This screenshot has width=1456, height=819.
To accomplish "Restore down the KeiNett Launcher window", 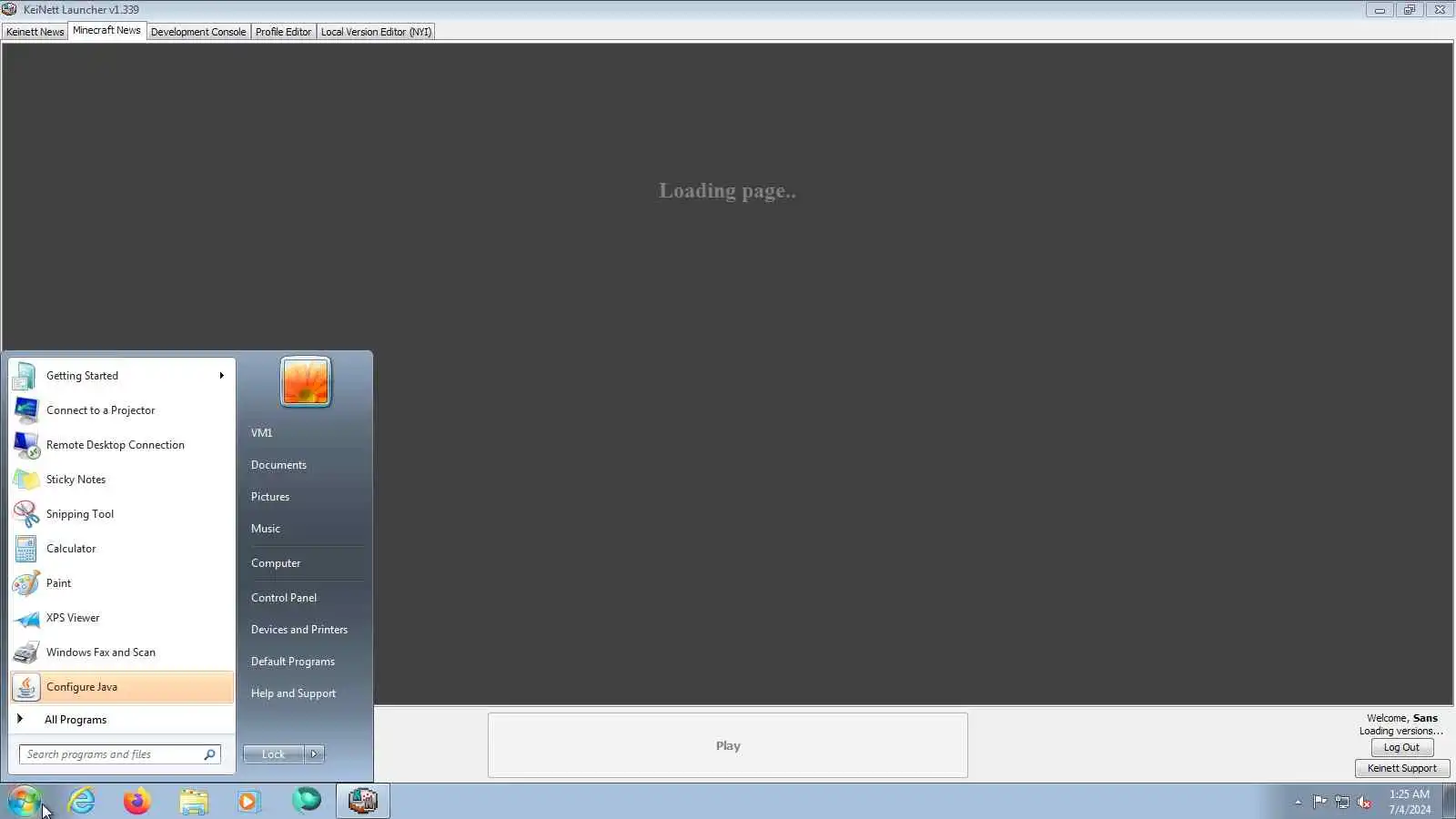I will pos(1410,10).
